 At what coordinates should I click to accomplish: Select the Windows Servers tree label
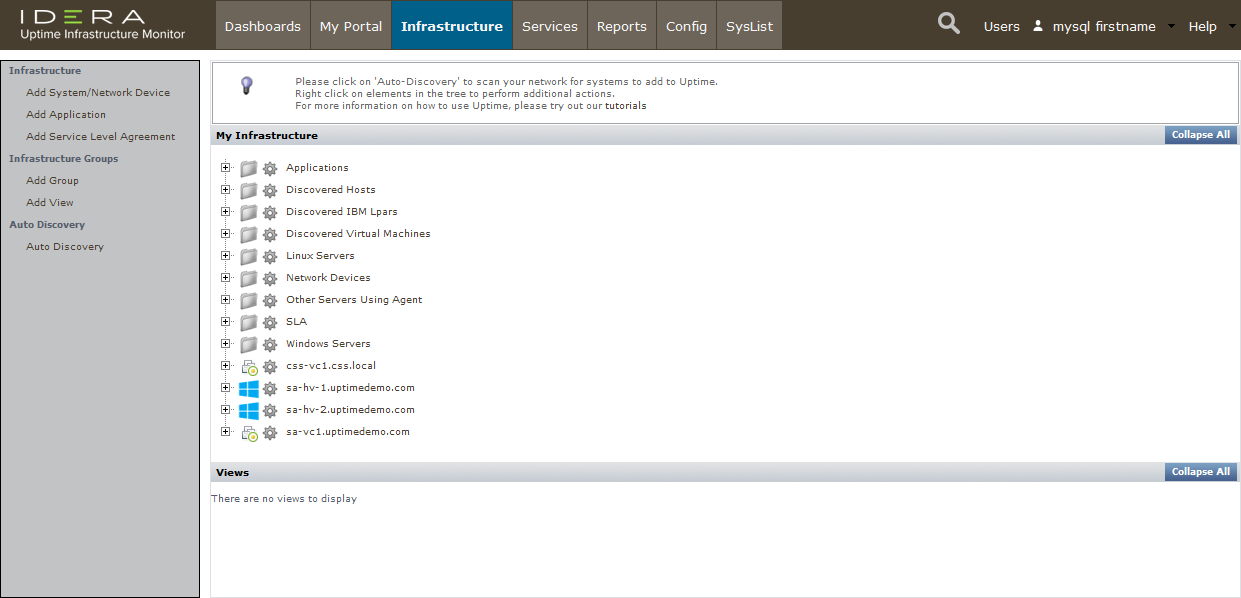[328, 344]
